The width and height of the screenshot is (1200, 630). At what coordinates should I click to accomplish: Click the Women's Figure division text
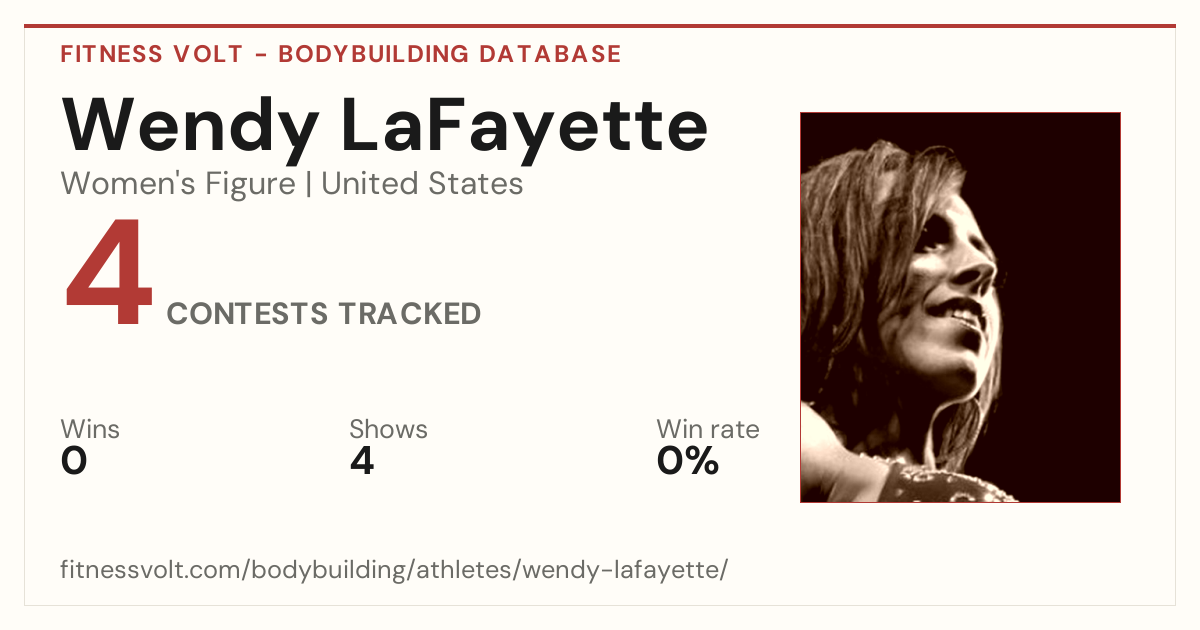click(x=178, y=184)
